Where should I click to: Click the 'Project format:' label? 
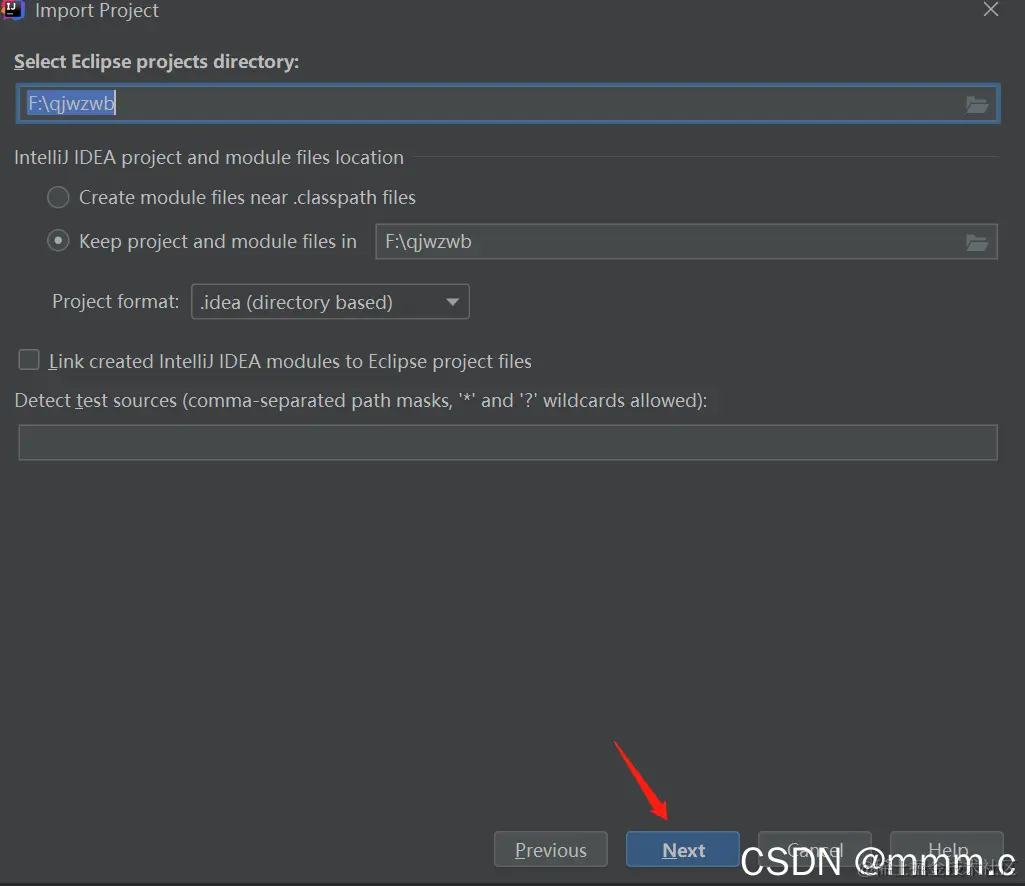[x=115, y=301]
